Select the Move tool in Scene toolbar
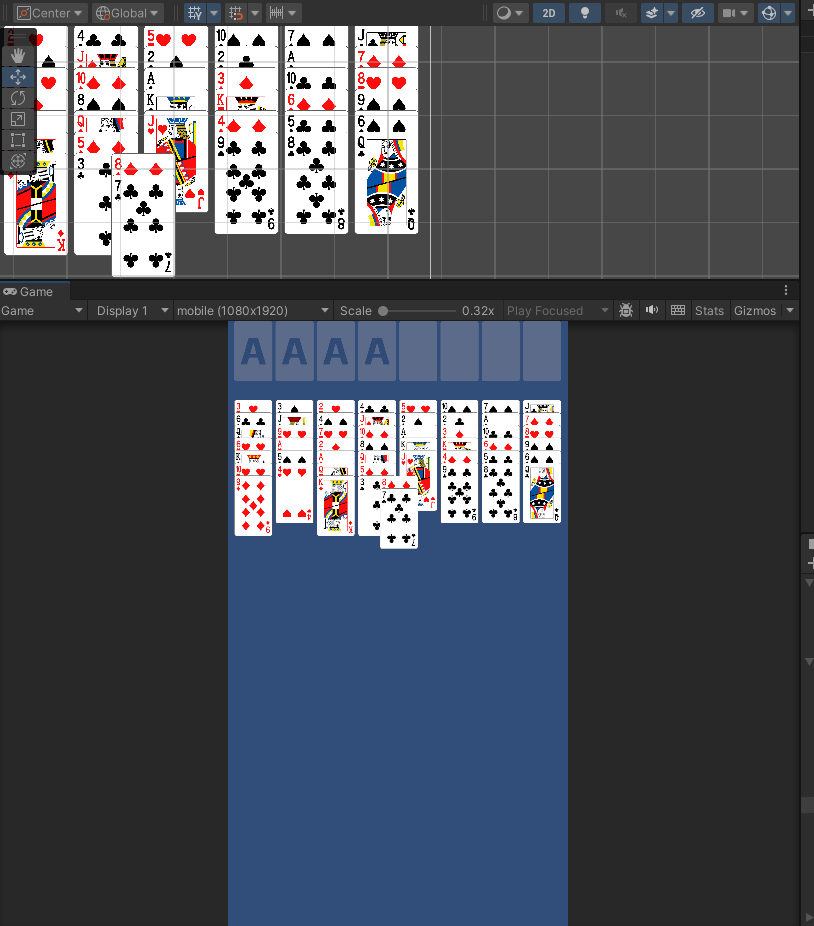 pos(18,77)
